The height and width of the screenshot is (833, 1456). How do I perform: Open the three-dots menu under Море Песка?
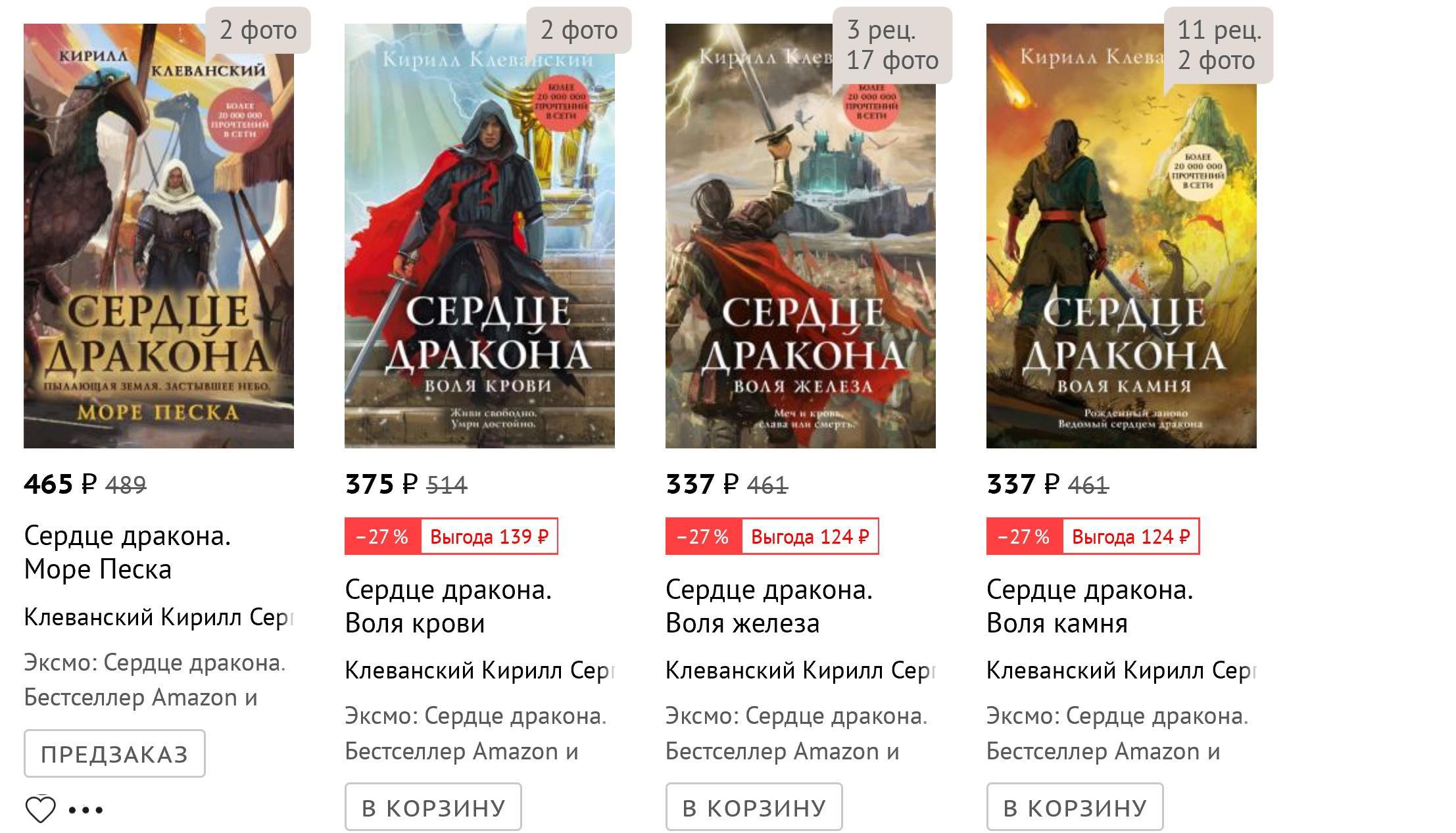click(x=85, y=810)
